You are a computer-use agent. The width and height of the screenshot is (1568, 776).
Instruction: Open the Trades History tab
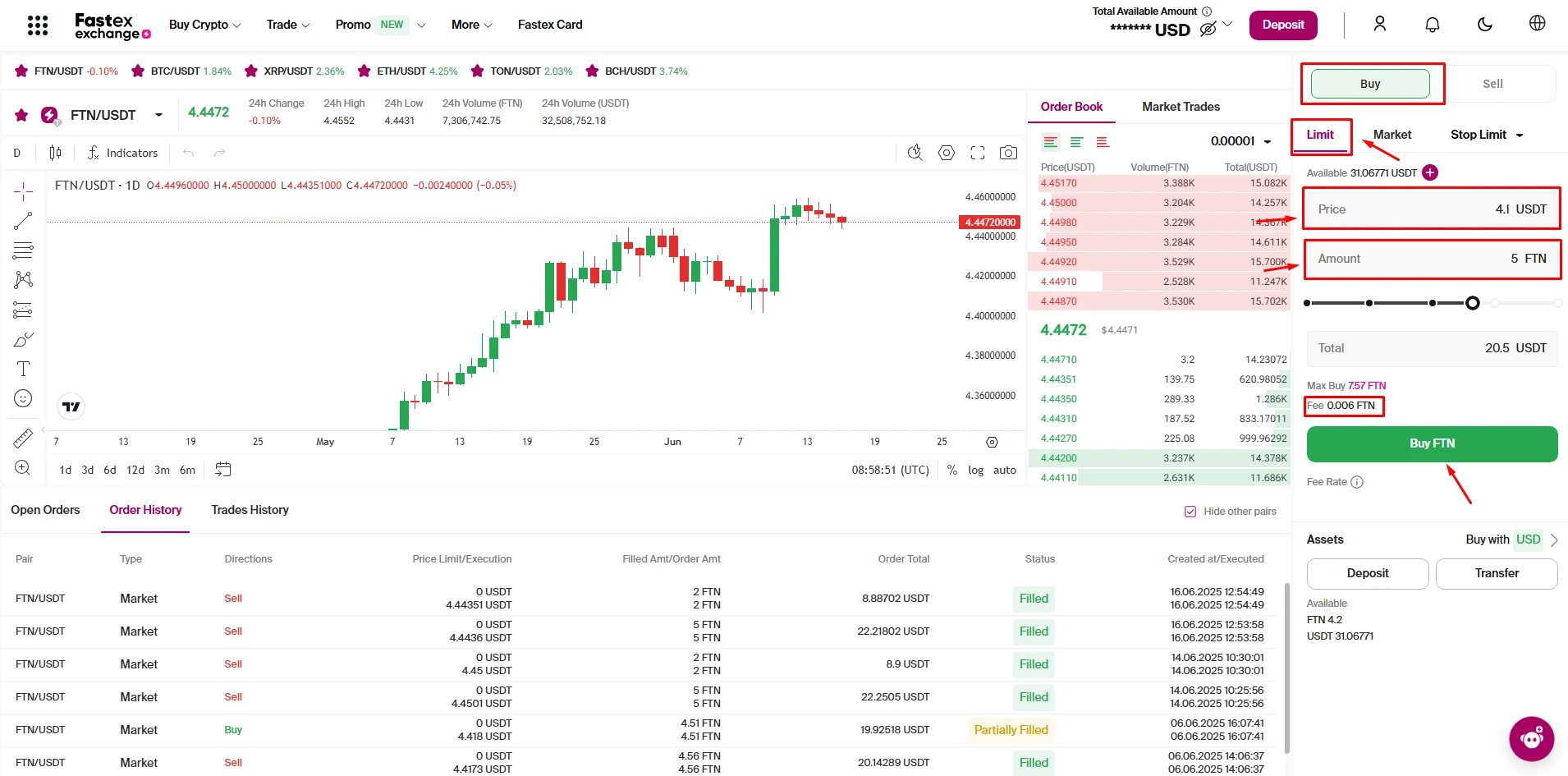tap(250, 510)
